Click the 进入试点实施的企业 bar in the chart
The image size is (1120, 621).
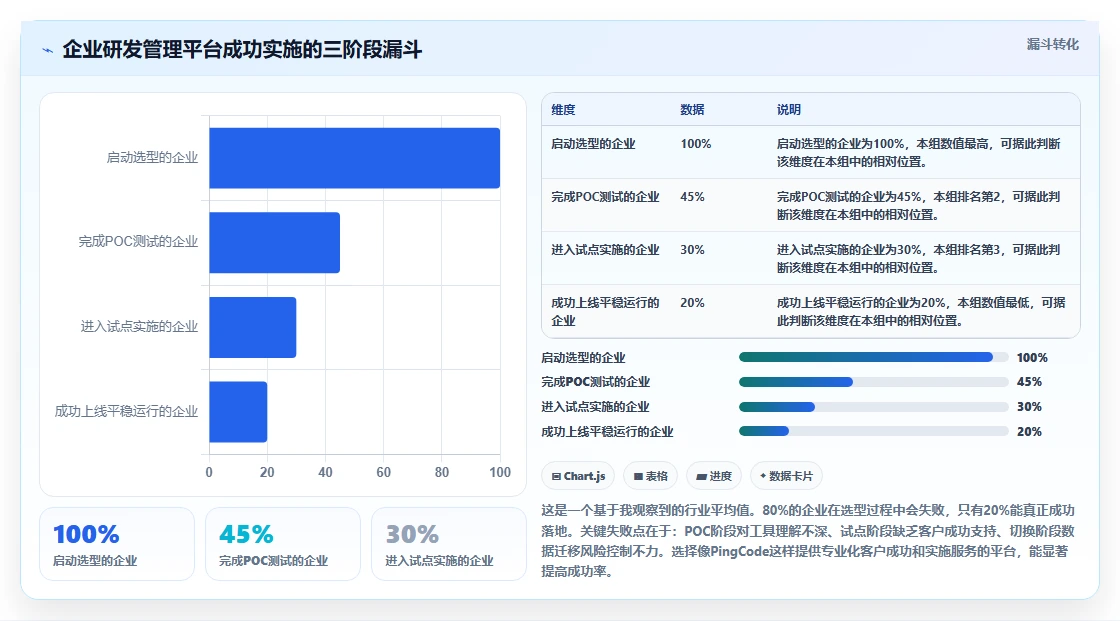pos(252,327)
